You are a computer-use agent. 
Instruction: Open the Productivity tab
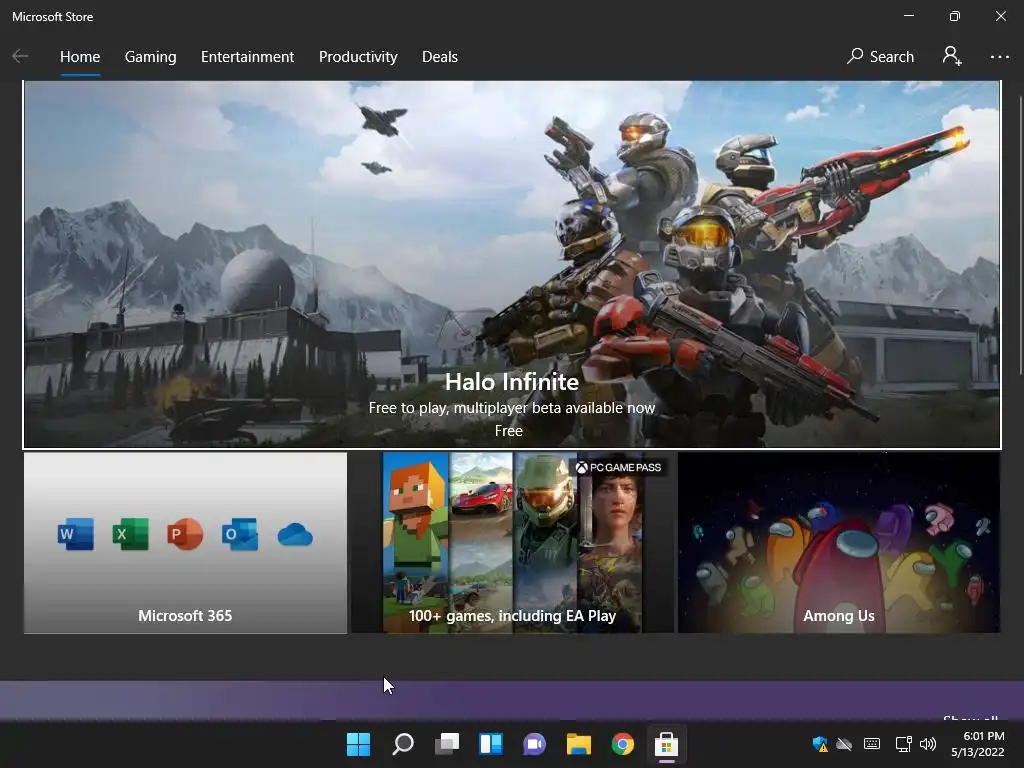pos(358,57)
